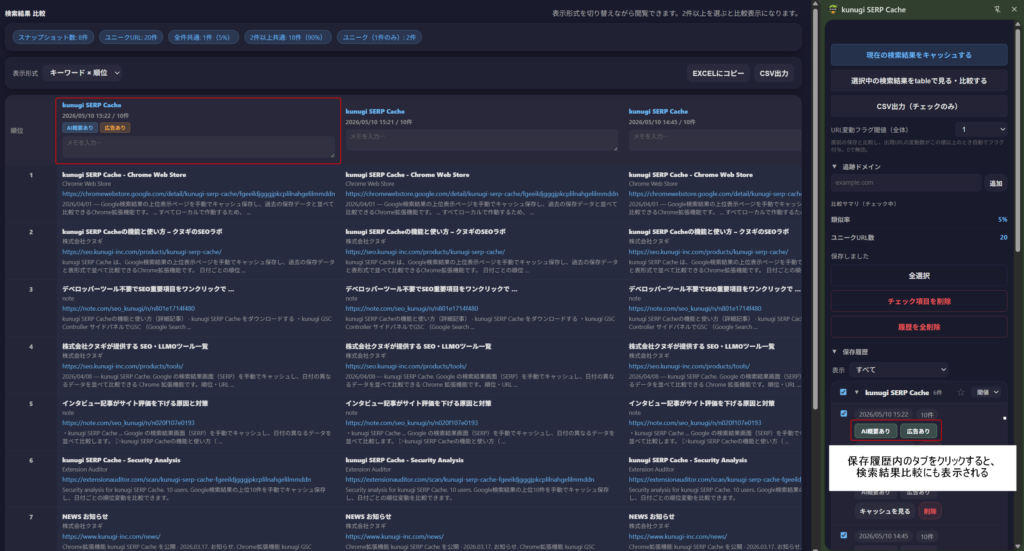Click CSV出力(チェックのみ) button
1024x551 pixels.
point(919,106)
